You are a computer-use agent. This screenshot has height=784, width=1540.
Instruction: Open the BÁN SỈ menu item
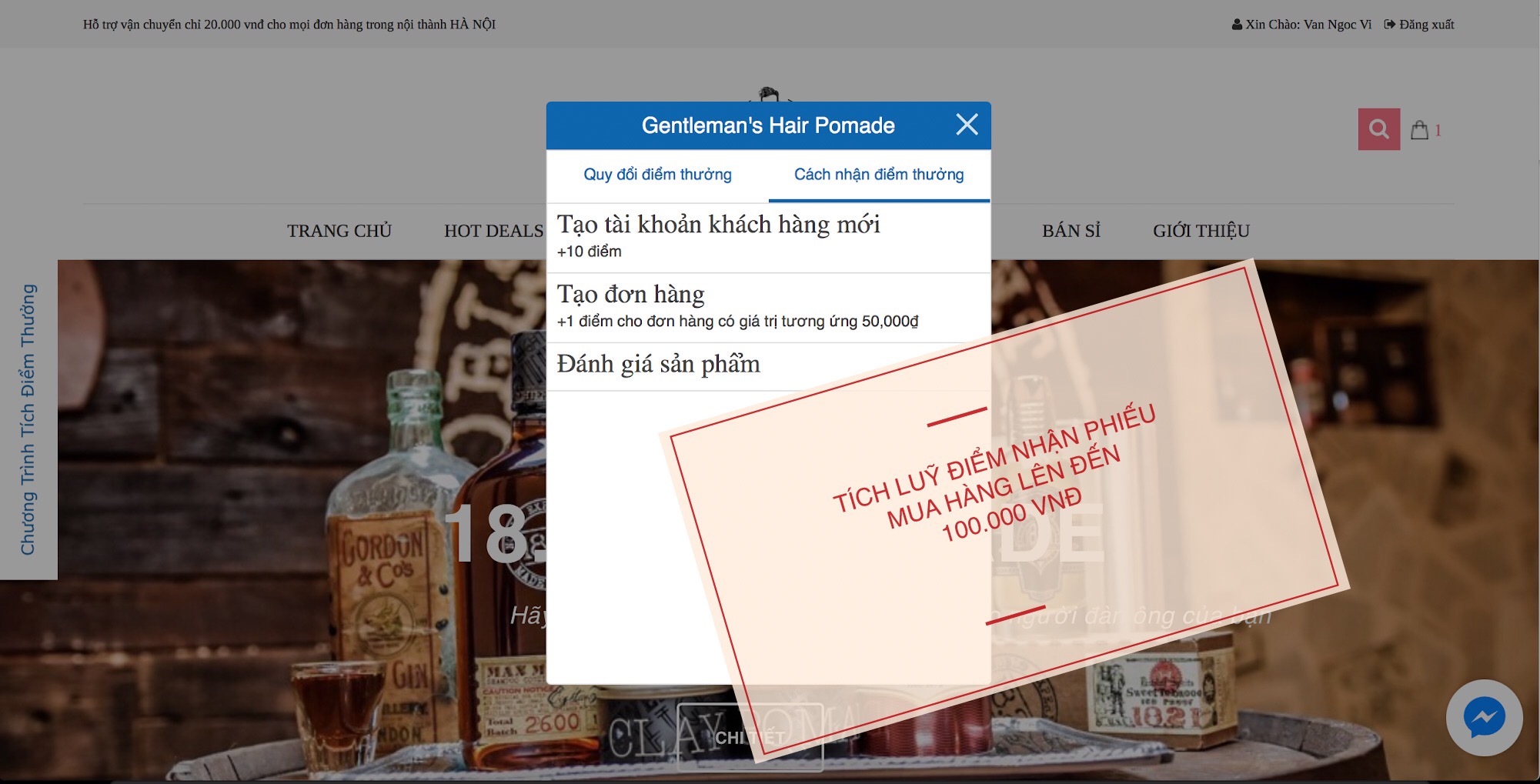coord(1071,231)
